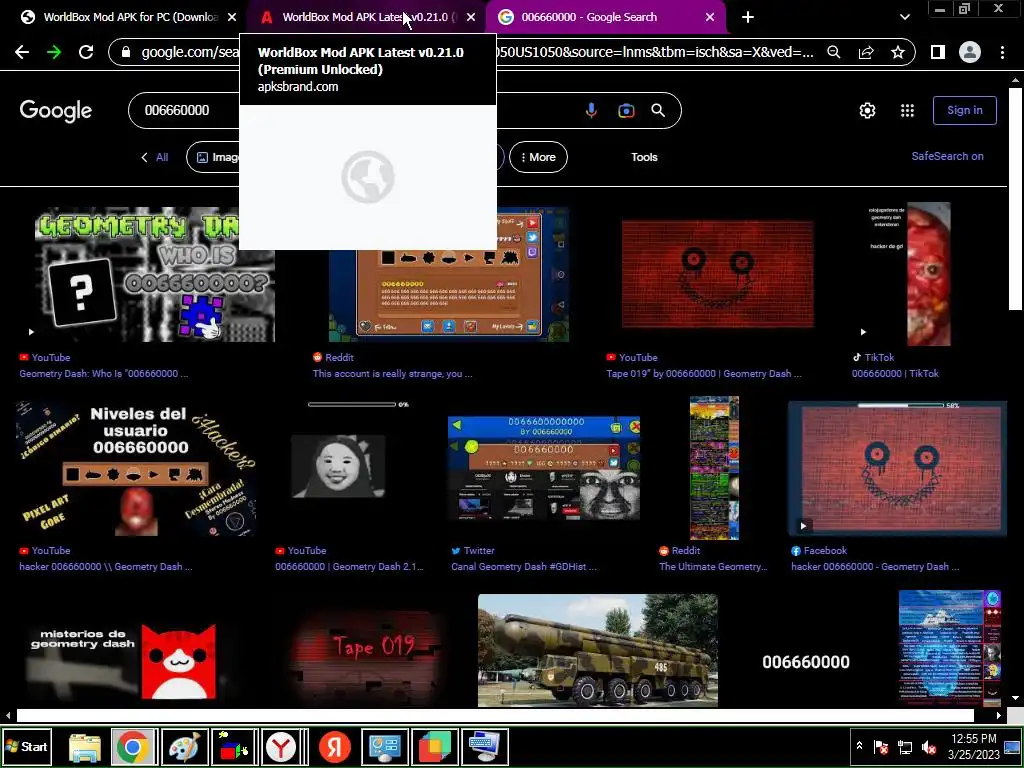Go back using browser back arrow
1024x768 pixels.
click(22, 52)
